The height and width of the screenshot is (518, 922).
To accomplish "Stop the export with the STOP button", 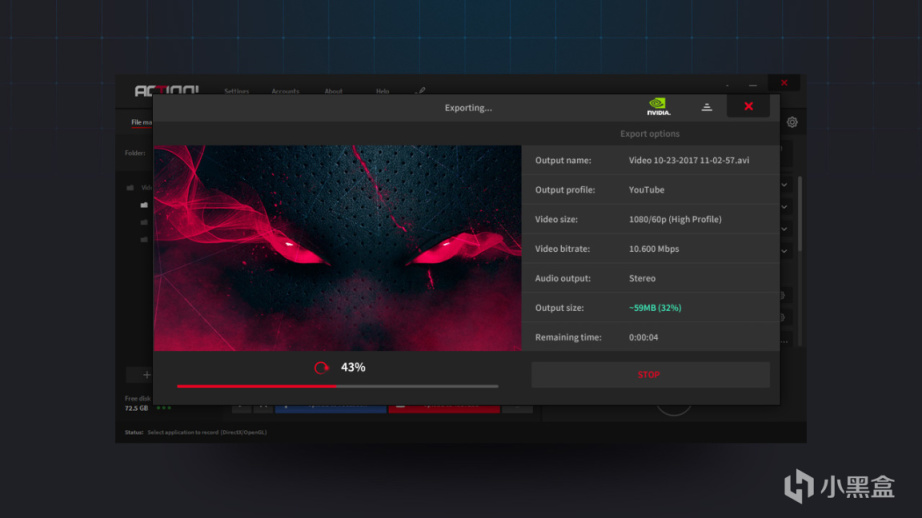I will [650, 375].
